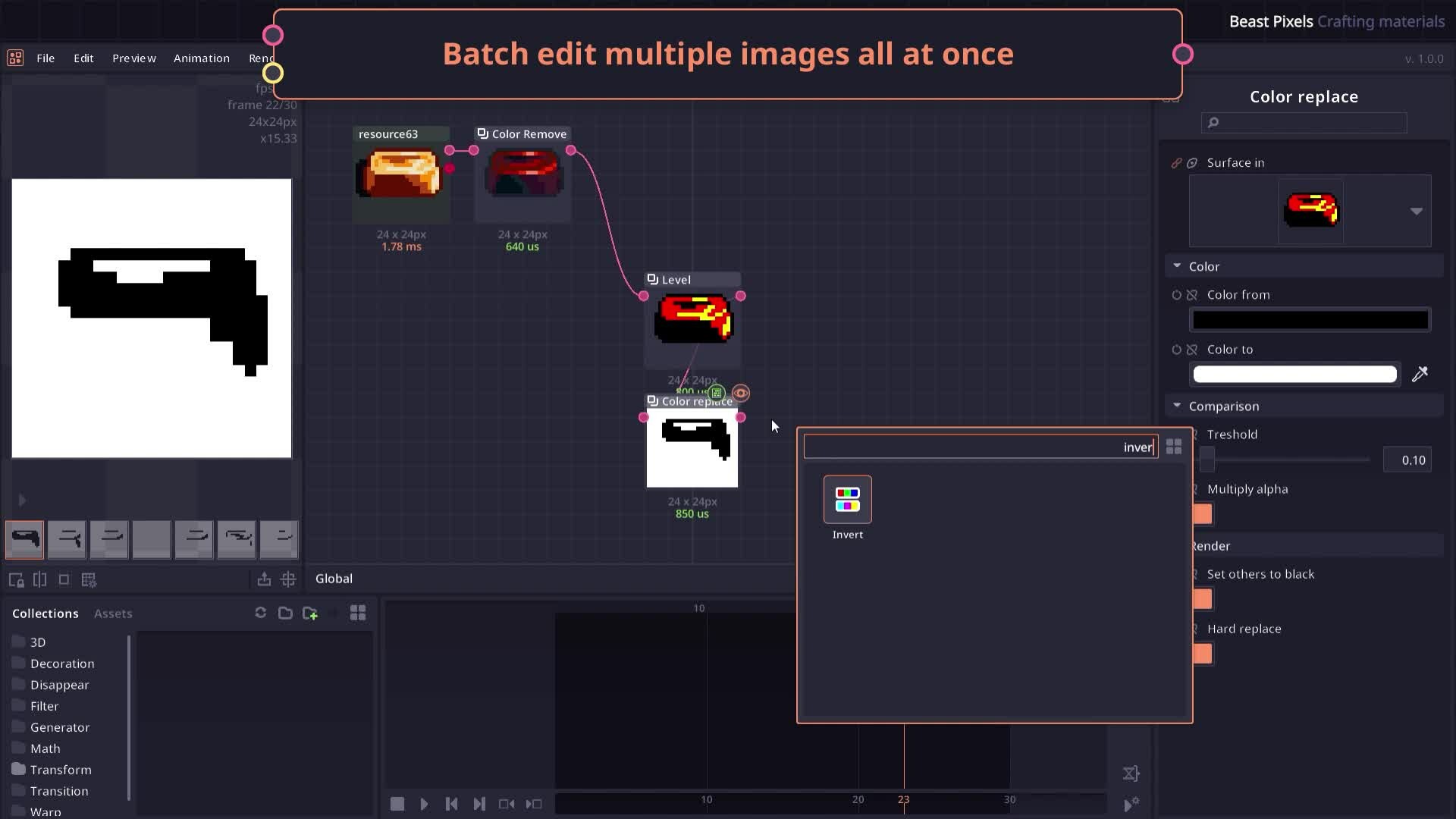
Task: Add a new folder in the Collections panel
Action: (x=310, y=613)
